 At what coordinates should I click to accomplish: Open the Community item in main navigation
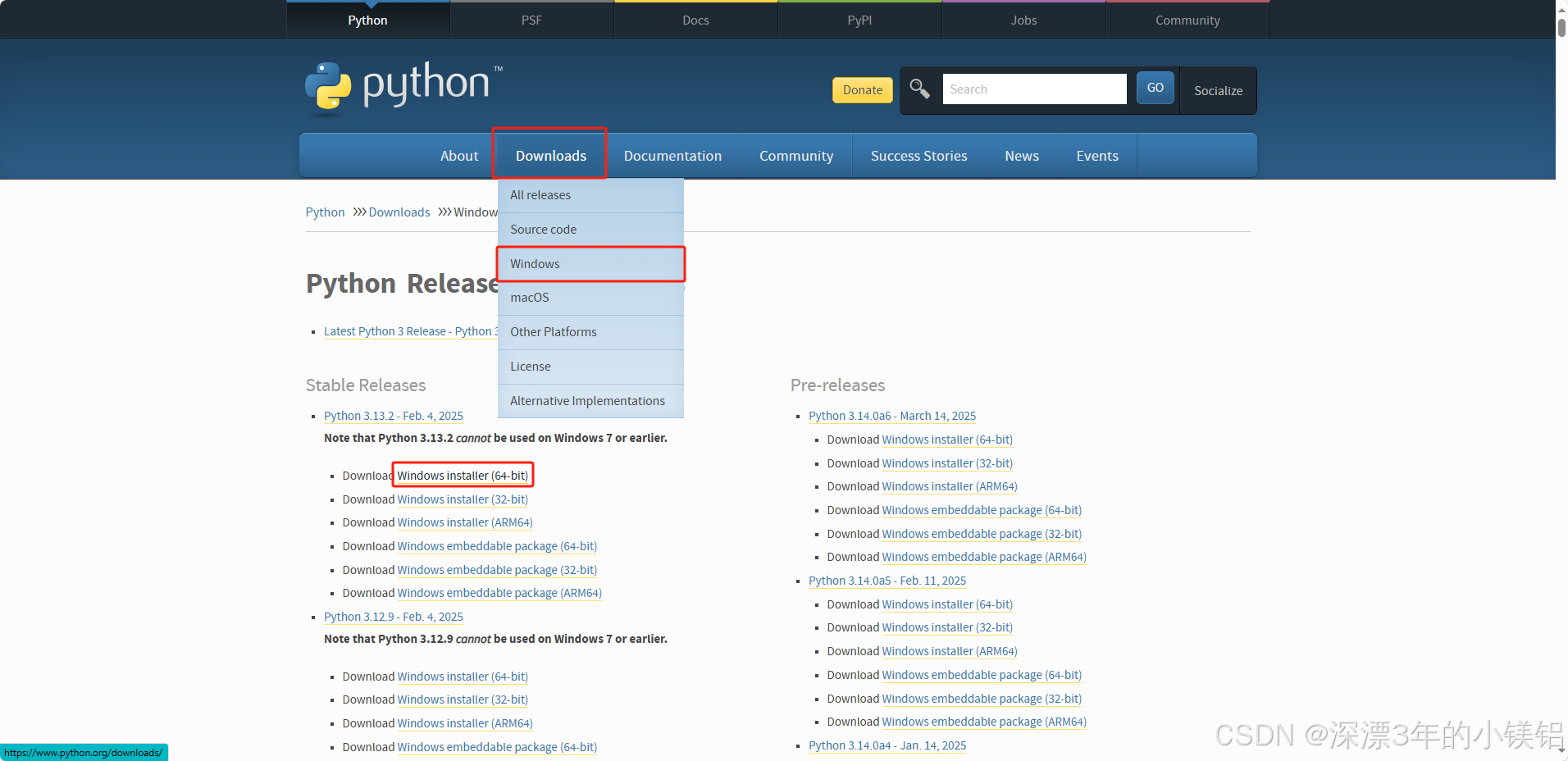pyautogui.click(x=796, y=156)
